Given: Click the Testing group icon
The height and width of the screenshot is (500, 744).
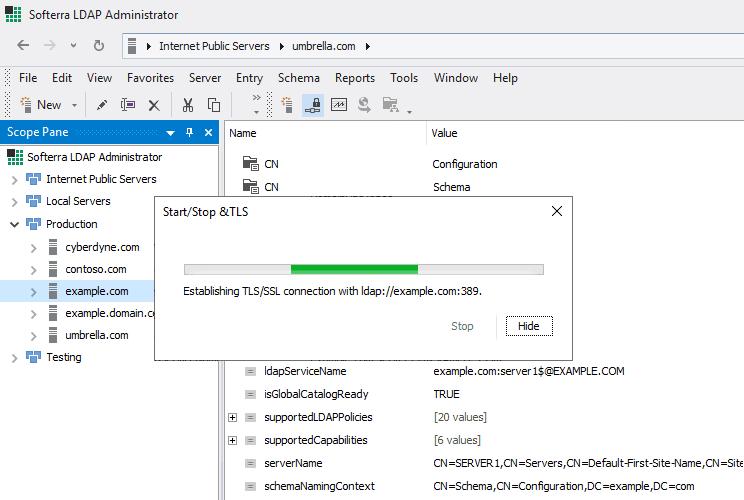Looking at the screenshot, I should 33,357.
